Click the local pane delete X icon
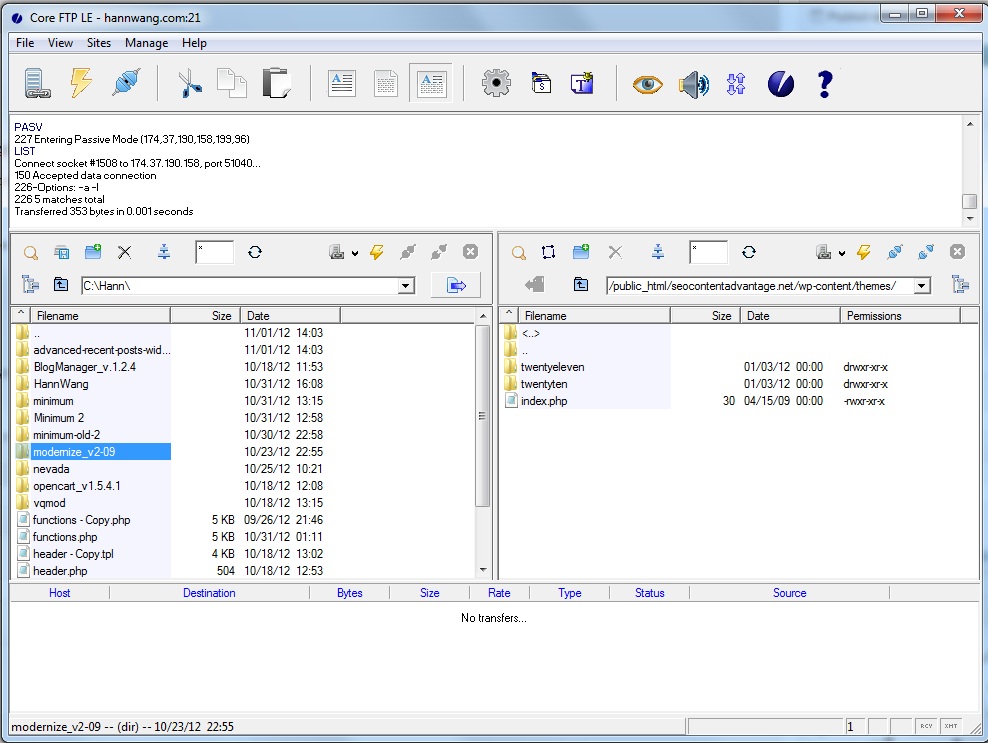988x743 pixels. coord(125,253)
